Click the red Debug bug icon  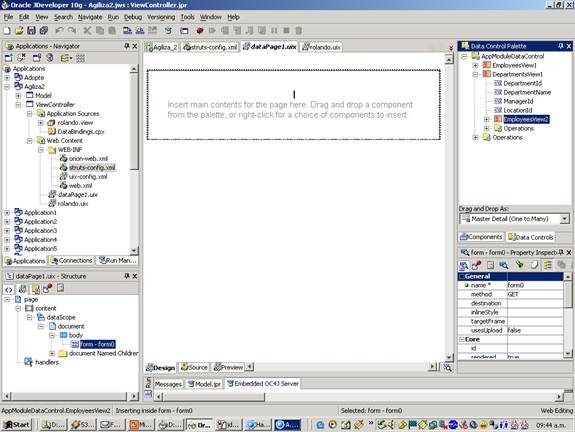200,31
